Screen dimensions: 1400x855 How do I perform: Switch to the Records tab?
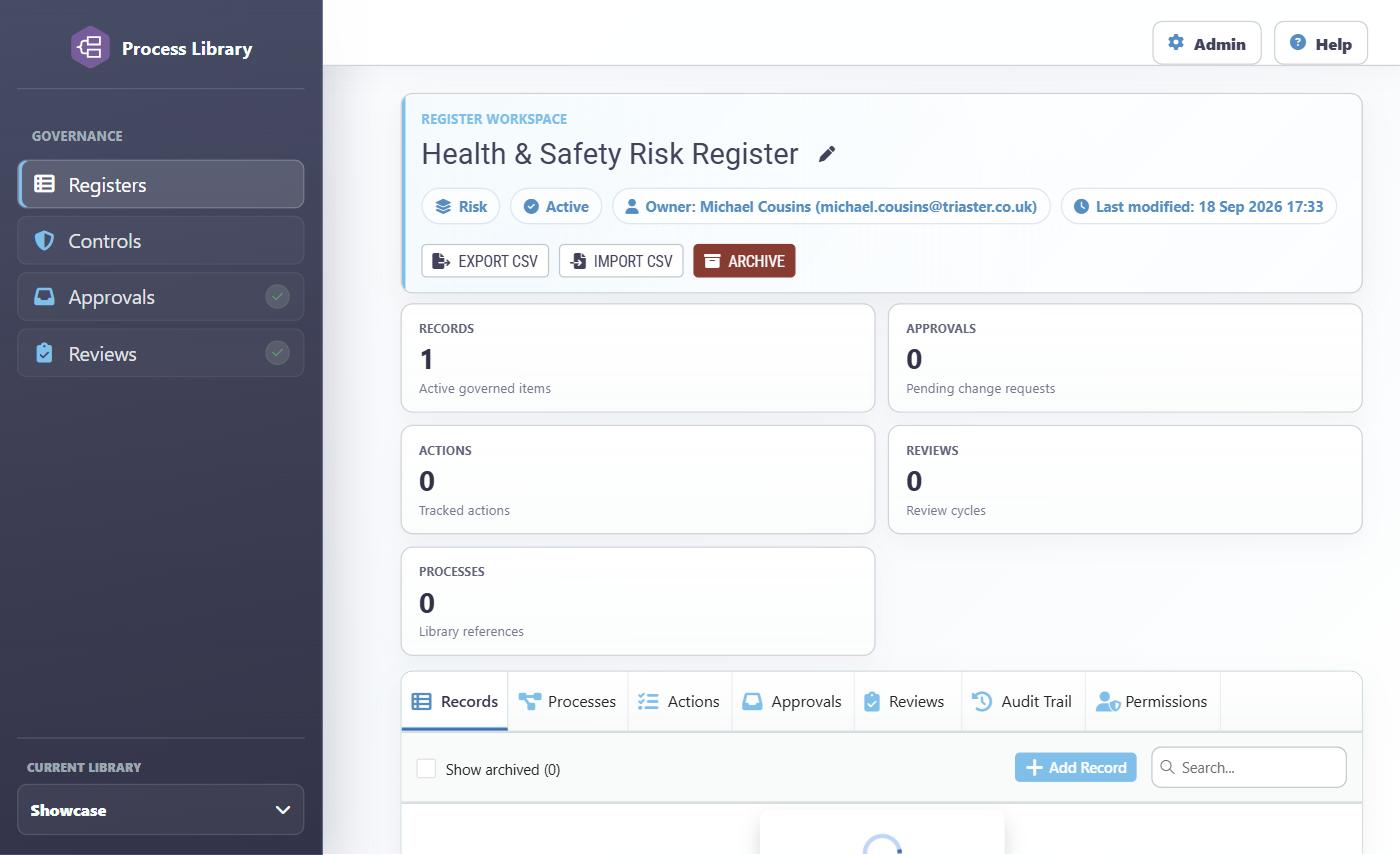pyautogui.click(x=455, y=702)
